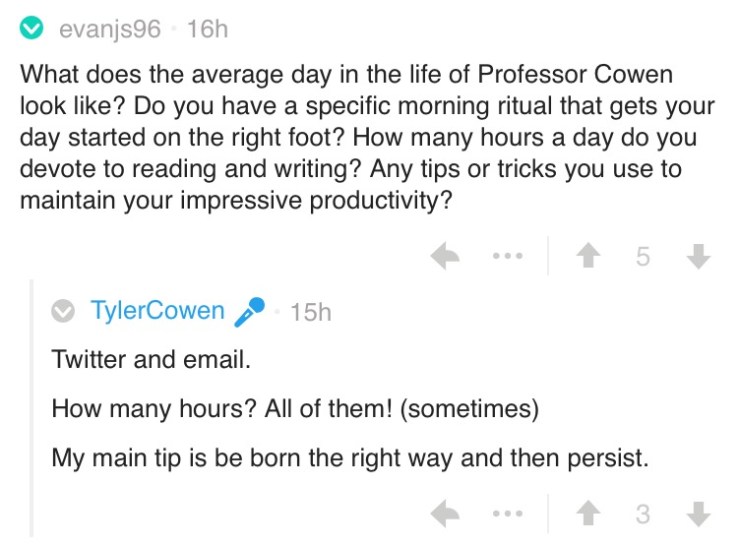Click the 'Twitter and email.' reply text
The height and width of the screenshot is (545, 738).
click(x=151, y=358)
